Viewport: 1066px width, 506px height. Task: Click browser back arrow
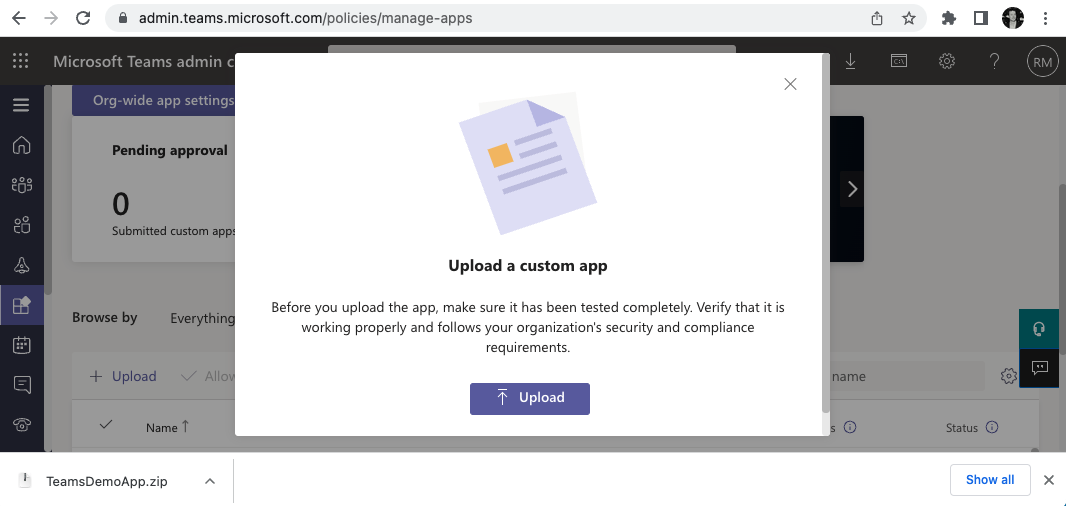pos(19,18)
